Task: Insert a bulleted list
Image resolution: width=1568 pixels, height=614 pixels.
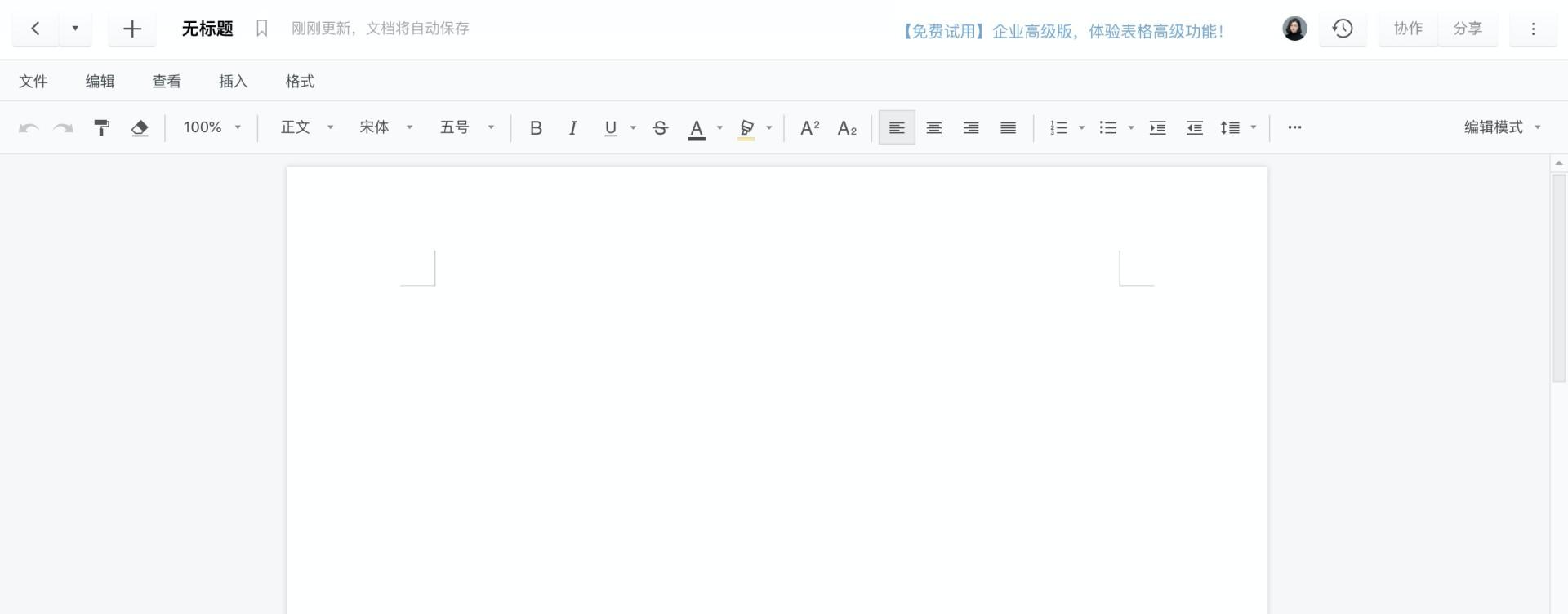Action: pyautogui.click(x=1108, y=127)
